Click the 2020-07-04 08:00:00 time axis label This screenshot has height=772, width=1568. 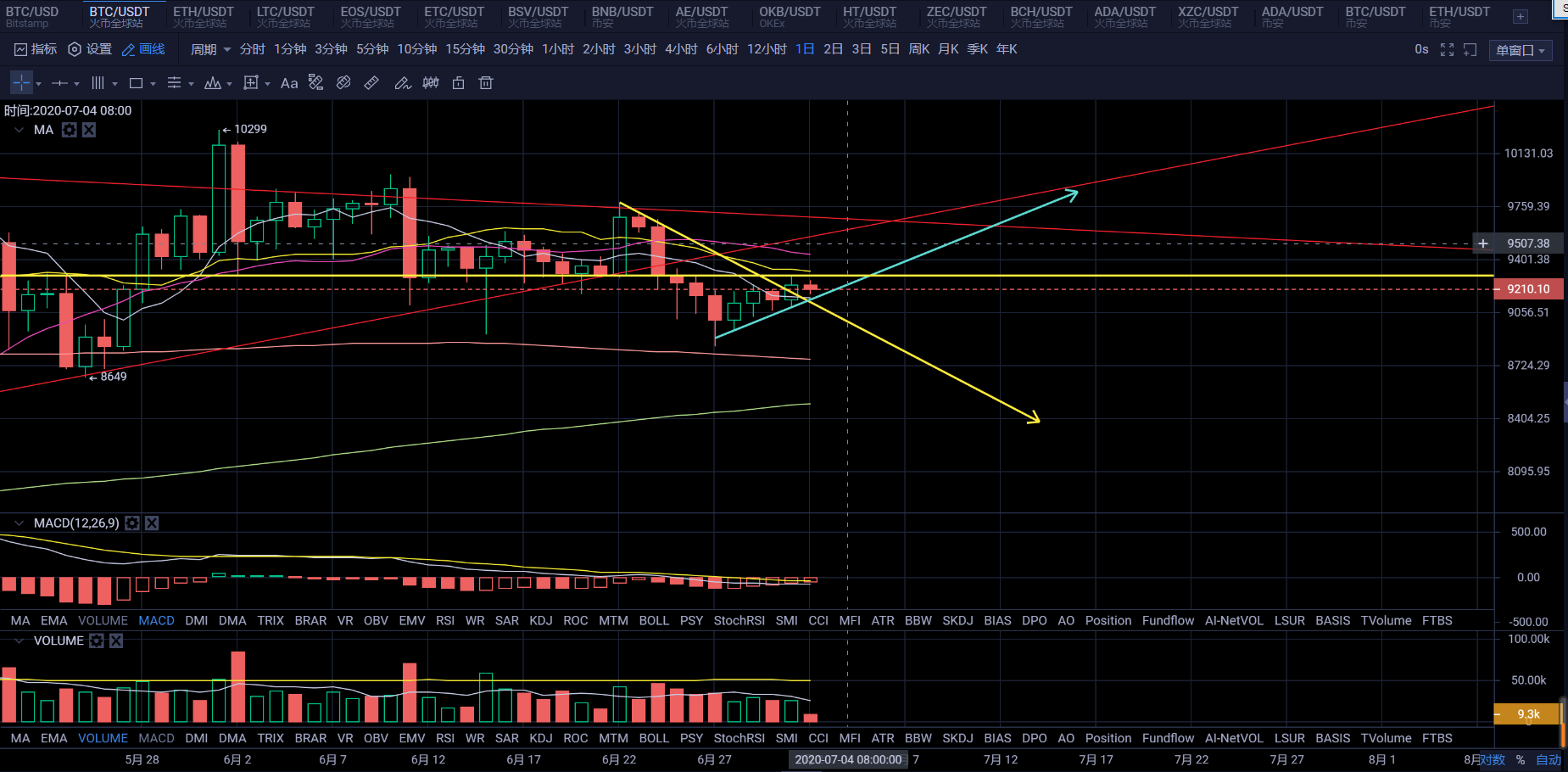[848, 760]
